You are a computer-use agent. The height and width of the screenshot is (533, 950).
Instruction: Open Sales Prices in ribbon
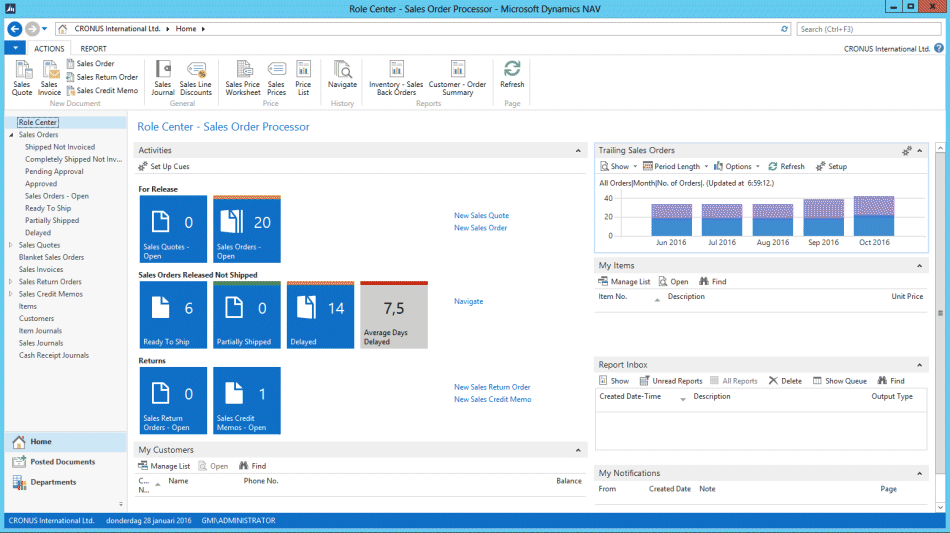click(x=276, y=78)
